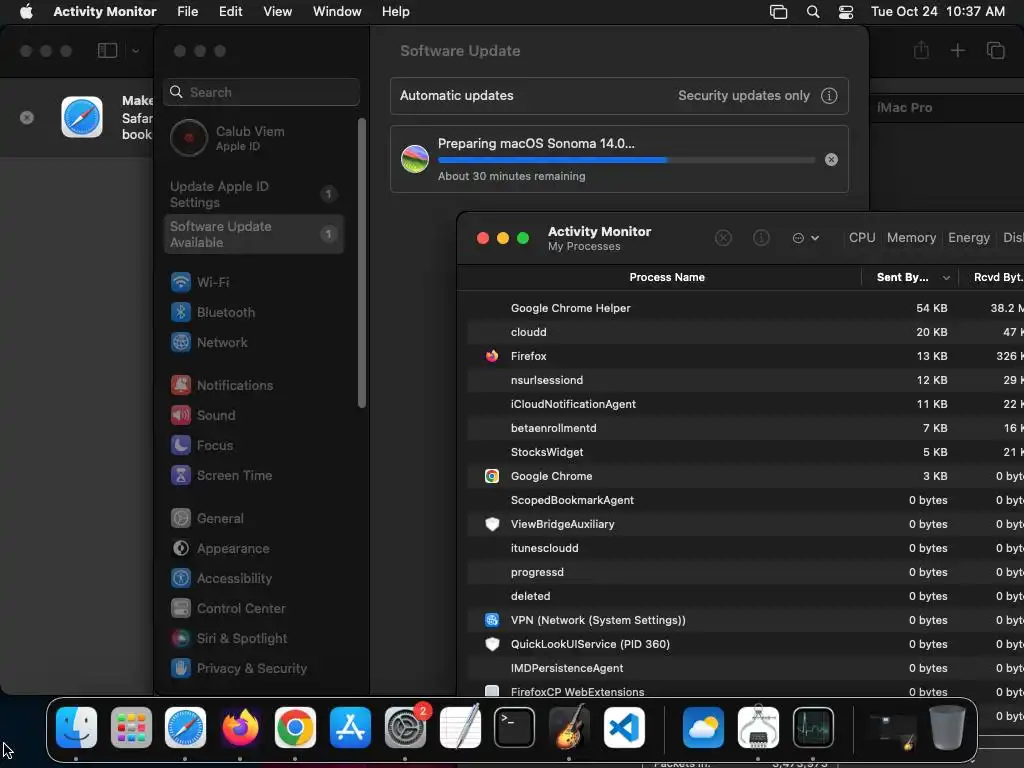This screenshot has height=768, width=1024.
Task: Switch to the Memory tab
Action: click(911, 238)
